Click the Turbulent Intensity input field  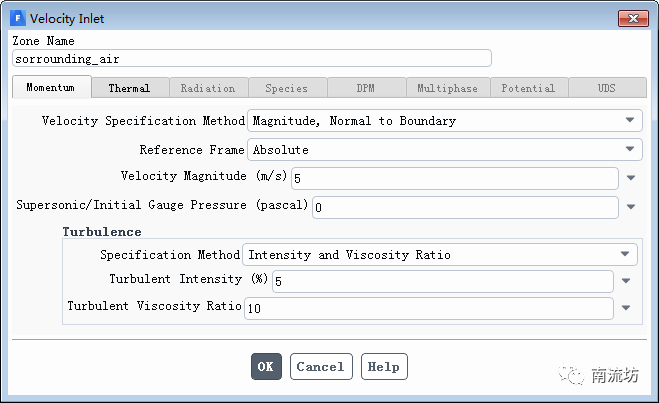click(x=442, y=281)
